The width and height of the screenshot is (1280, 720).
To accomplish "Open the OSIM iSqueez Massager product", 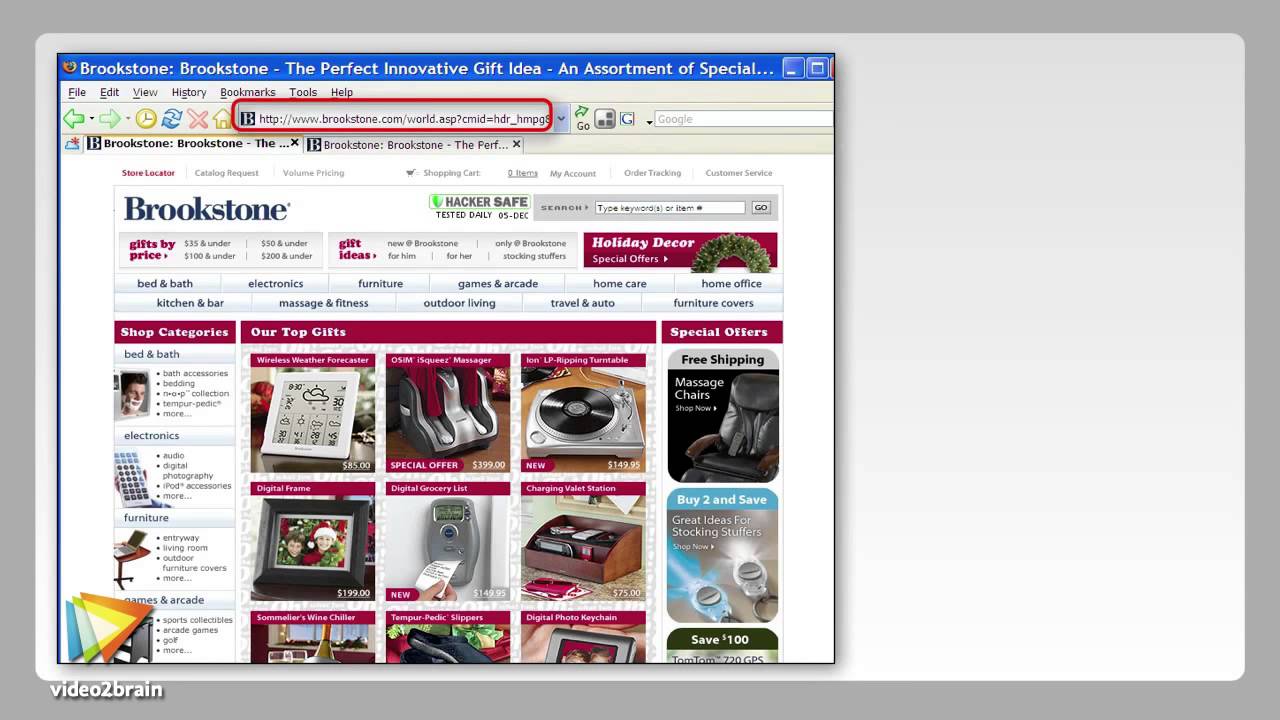I will click(x=447, y=412).
